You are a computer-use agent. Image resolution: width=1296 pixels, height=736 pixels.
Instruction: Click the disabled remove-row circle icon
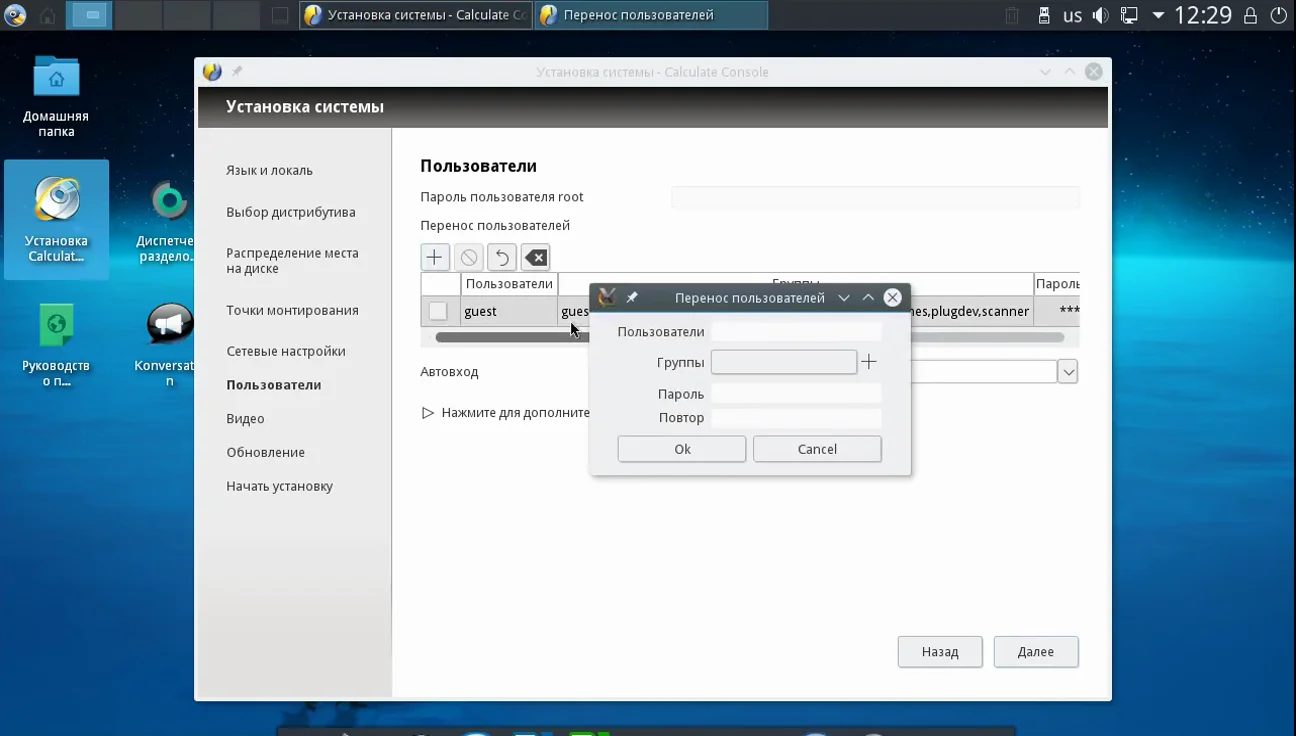pyautogui.click(x=468, y=257)
